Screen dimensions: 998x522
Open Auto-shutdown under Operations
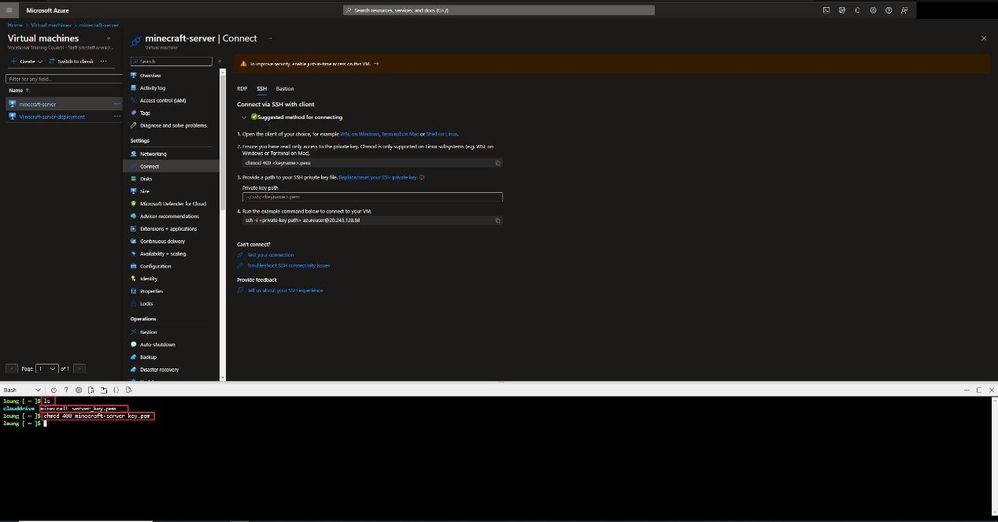pyautogui.click(x=157, y=344)
